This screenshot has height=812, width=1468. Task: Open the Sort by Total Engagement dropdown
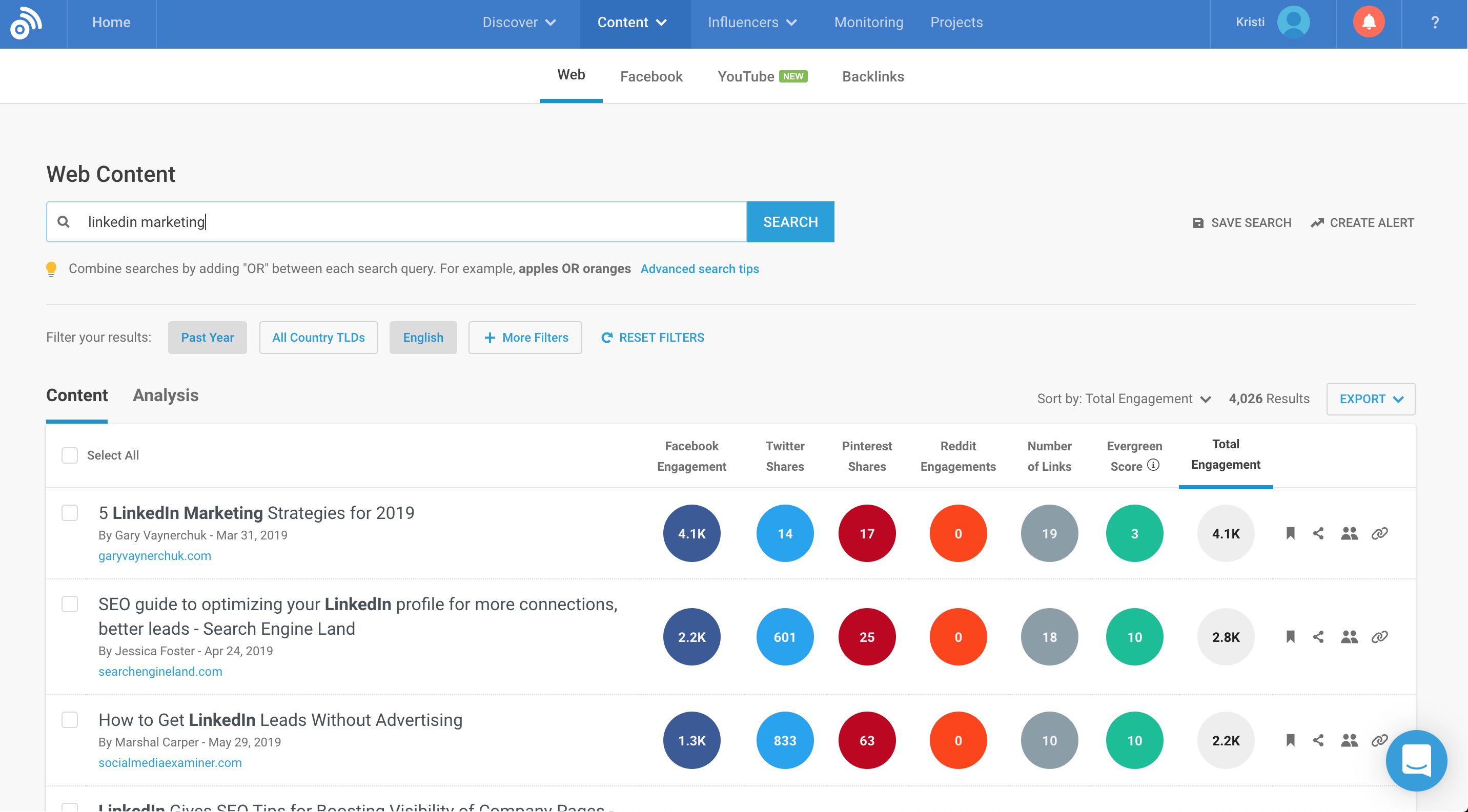[1124, 399]
